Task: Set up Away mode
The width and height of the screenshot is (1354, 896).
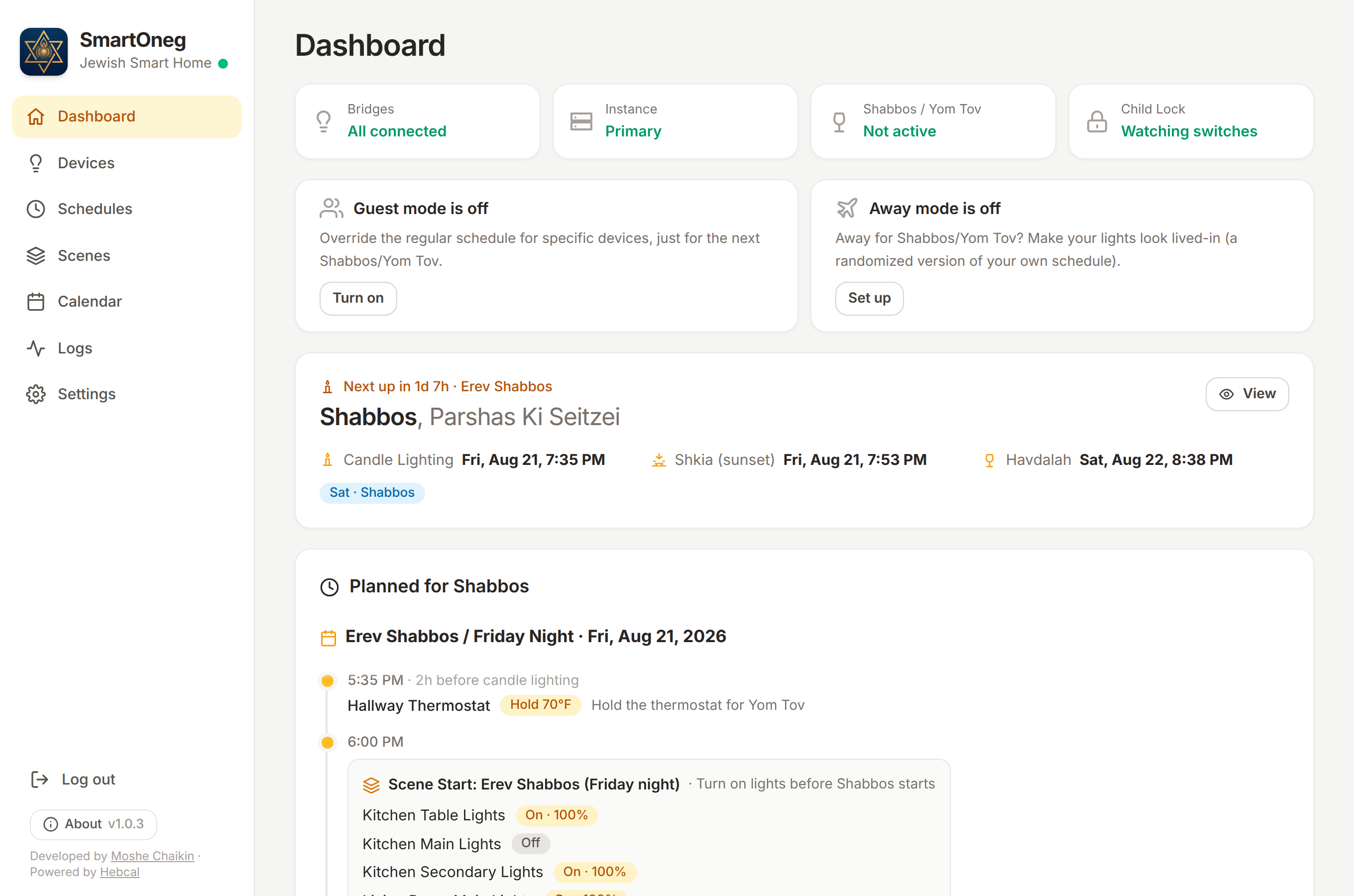Action: pos(870,298)
